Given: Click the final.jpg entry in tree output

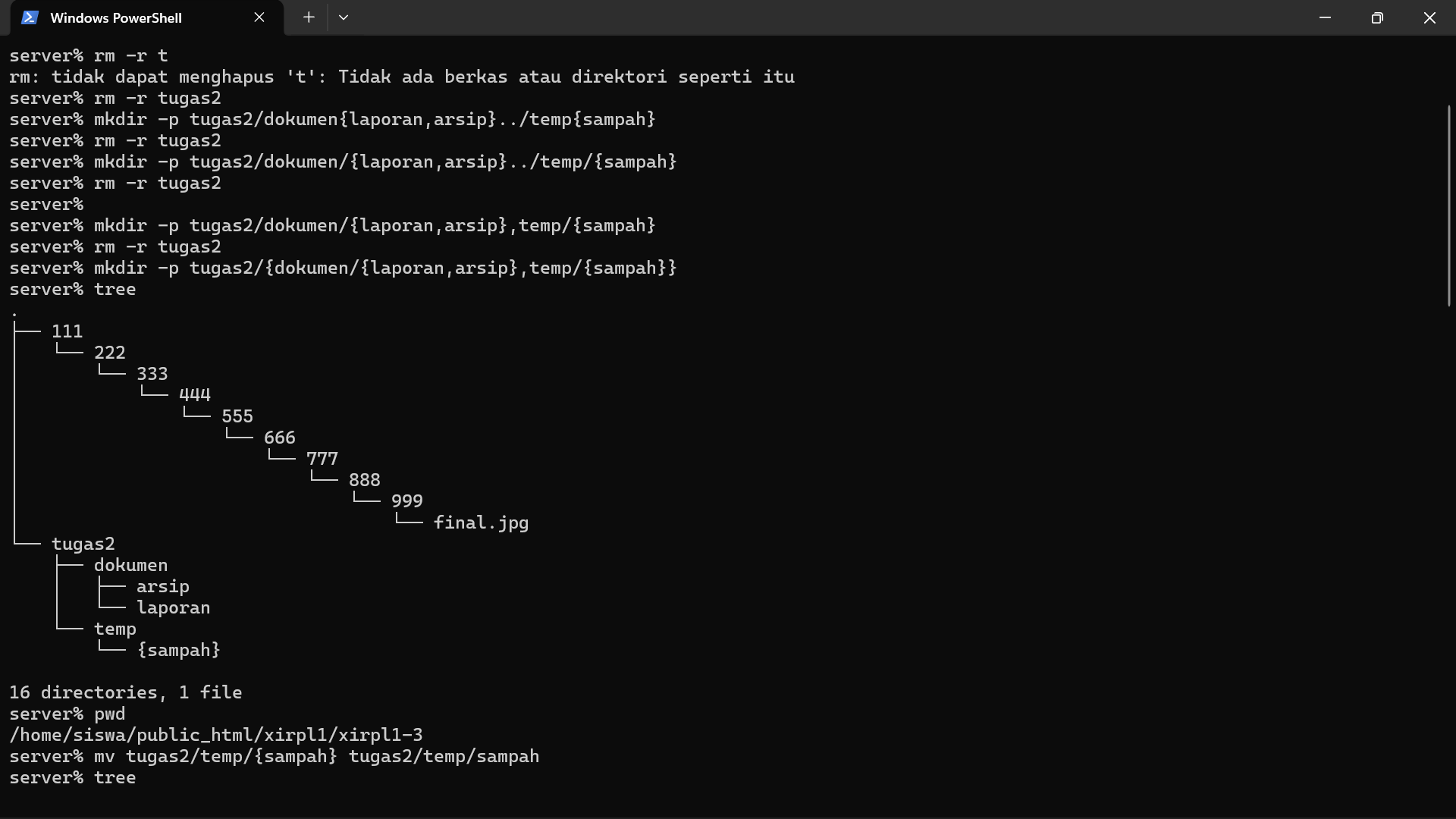Looking at the screenshot, I should pyautogui.click(x=481, y=522).
